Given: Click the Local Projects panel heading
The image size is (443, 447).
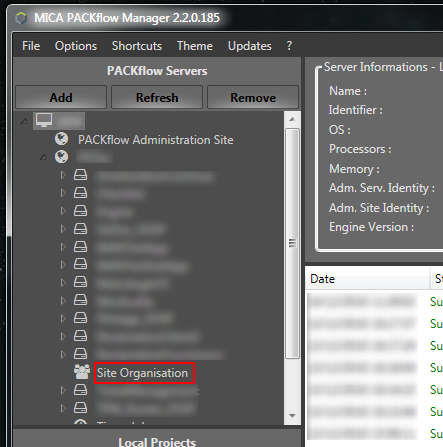Looking at the screenshot, I should click(157, 442).
